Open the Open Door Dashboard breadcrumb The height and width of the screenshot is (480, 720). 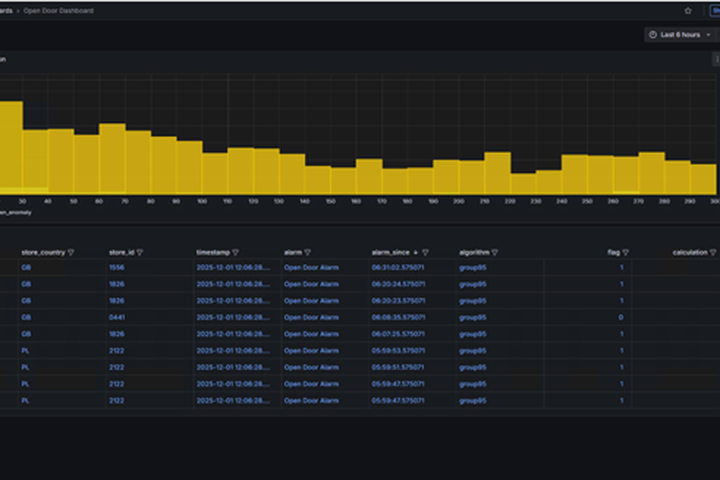58,11
